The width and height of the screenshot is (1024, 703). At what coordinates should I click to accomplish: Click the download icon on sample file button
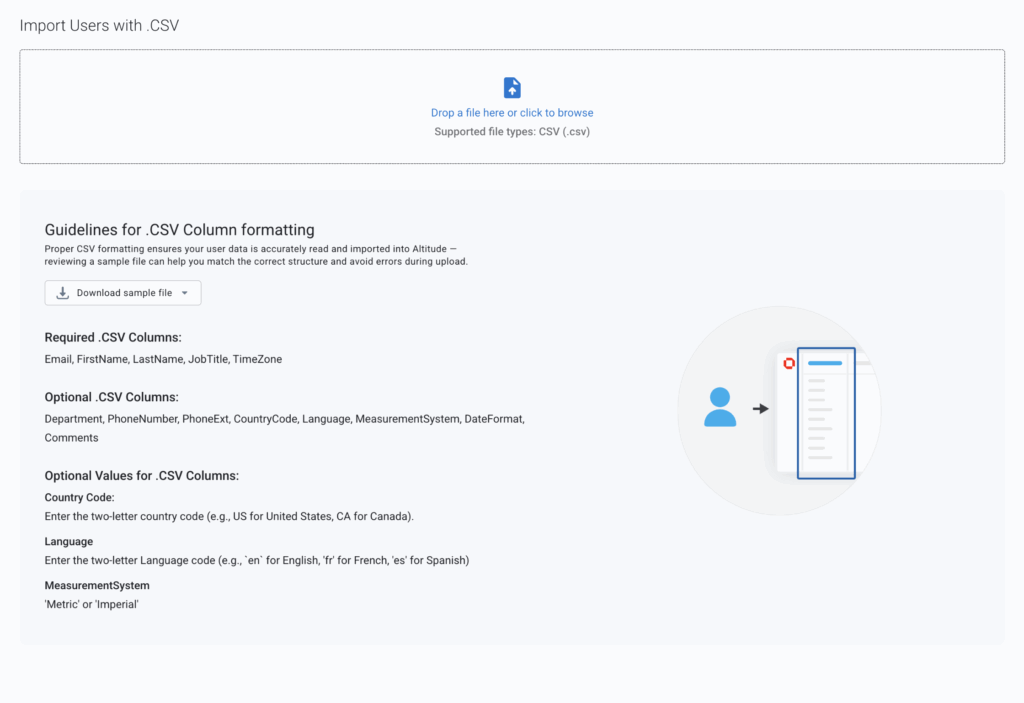tap(63, 293)
